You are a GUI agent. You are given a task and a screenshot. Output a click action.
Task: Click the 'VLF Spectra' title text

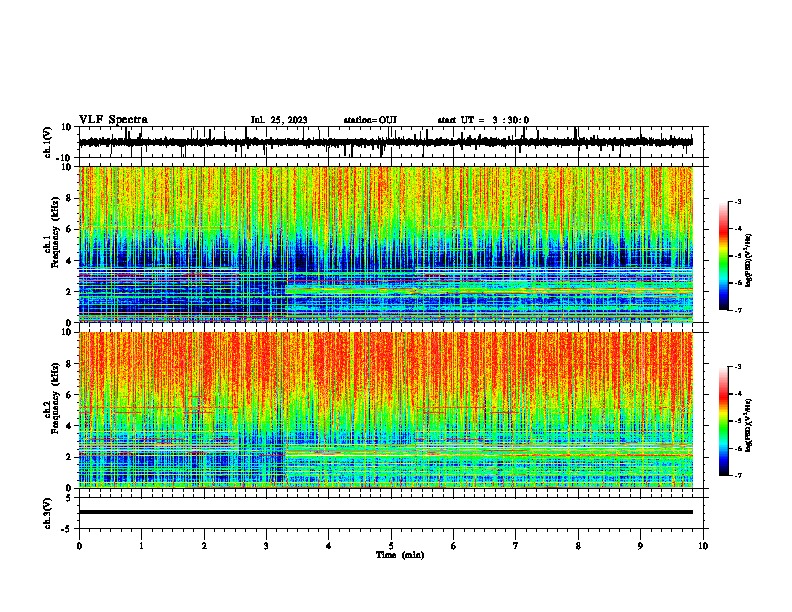[x=113, y=120]
